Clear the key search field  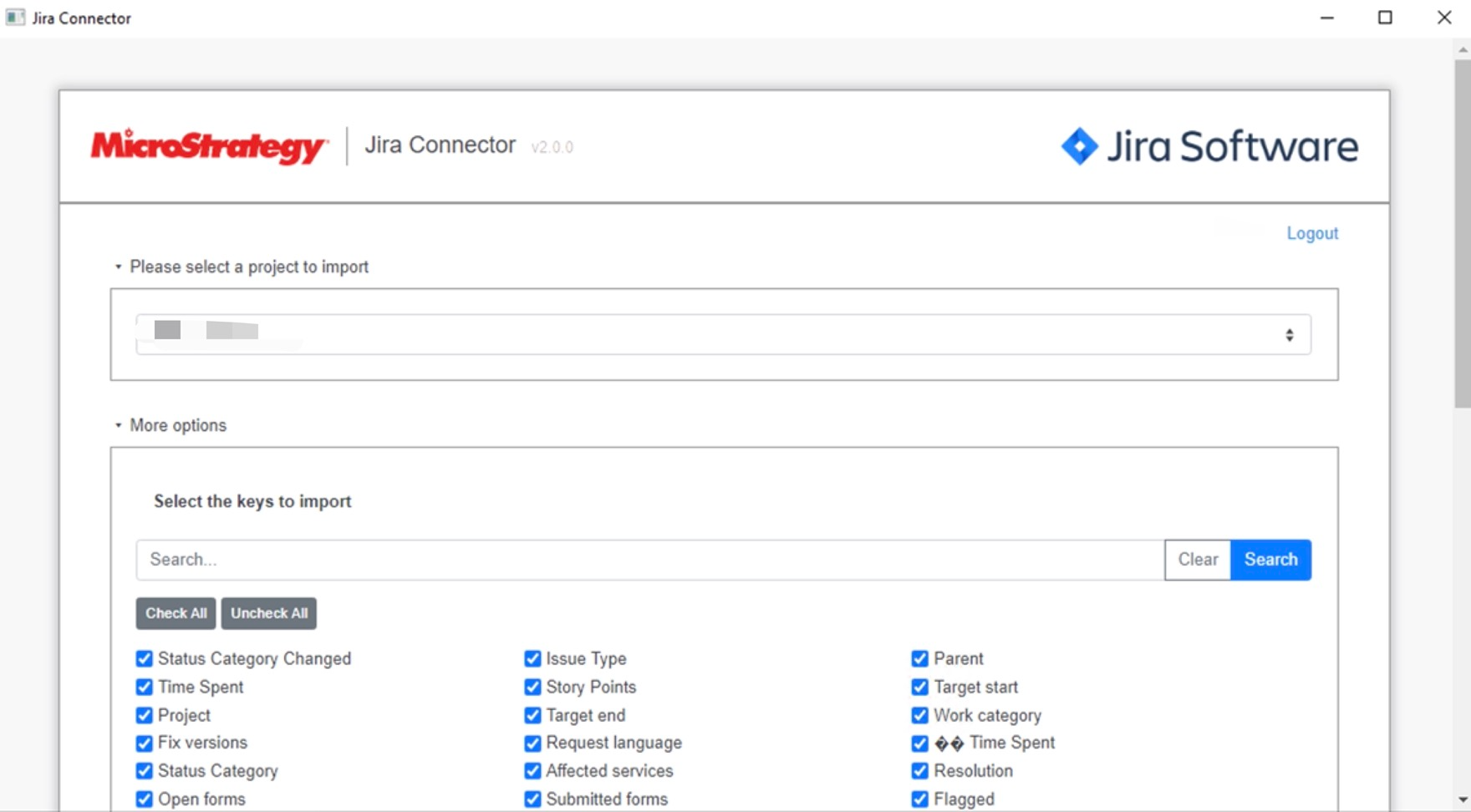click(1197, 560)
